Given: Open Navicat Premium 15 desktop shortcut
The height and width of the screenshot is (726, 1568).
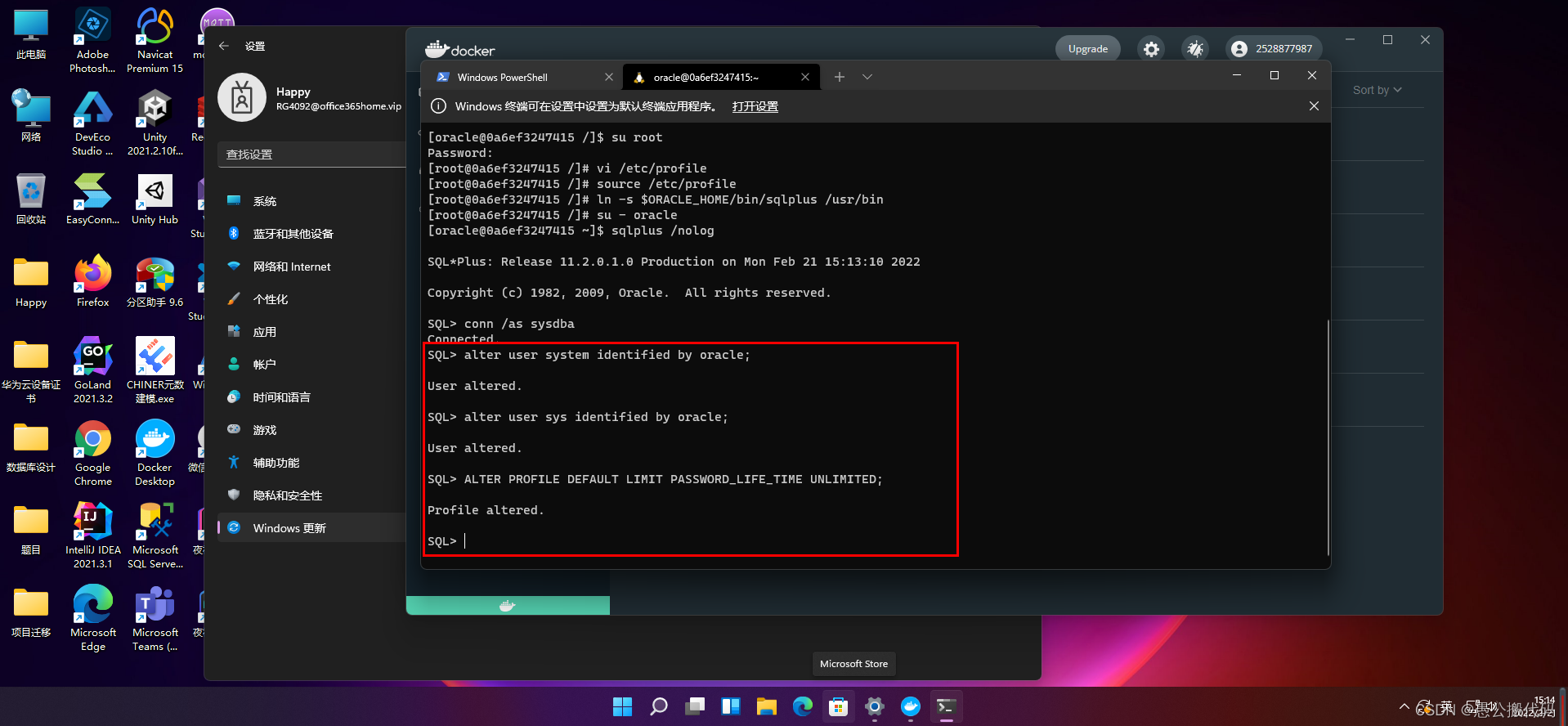Looking at the screenshot, I should (155, 41).
